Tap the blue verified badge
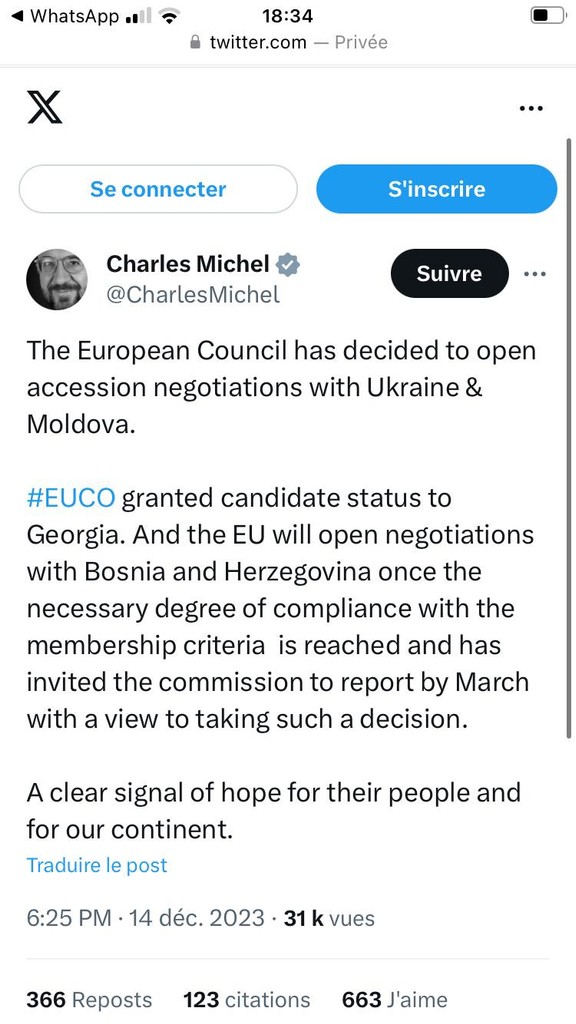 (288, 264)
